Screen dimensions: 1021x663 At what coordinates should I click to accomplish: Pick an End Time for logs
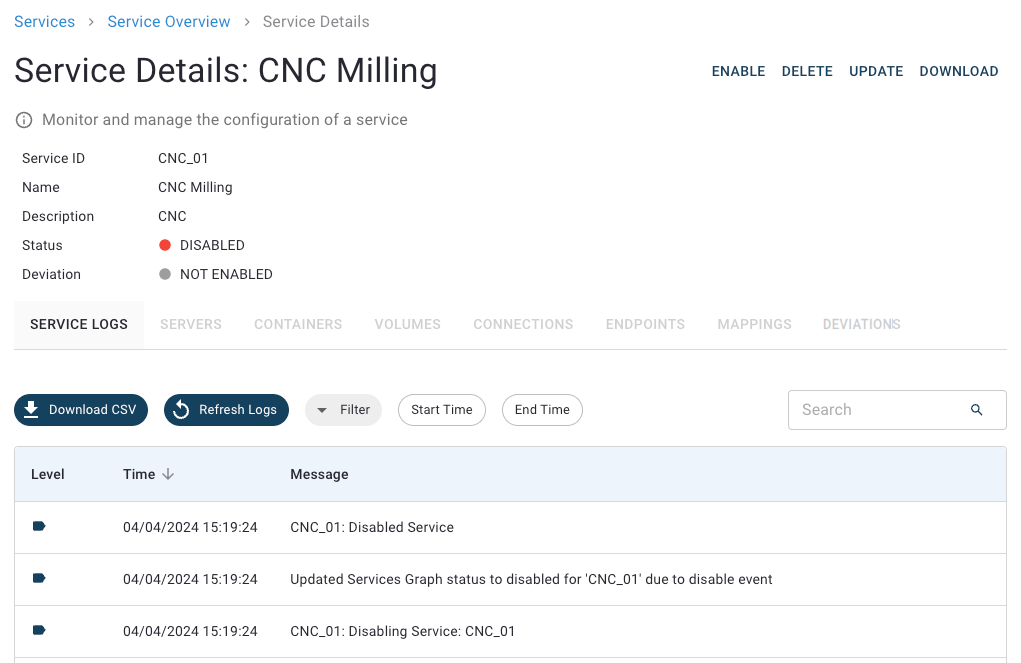(x=542, y=410)
